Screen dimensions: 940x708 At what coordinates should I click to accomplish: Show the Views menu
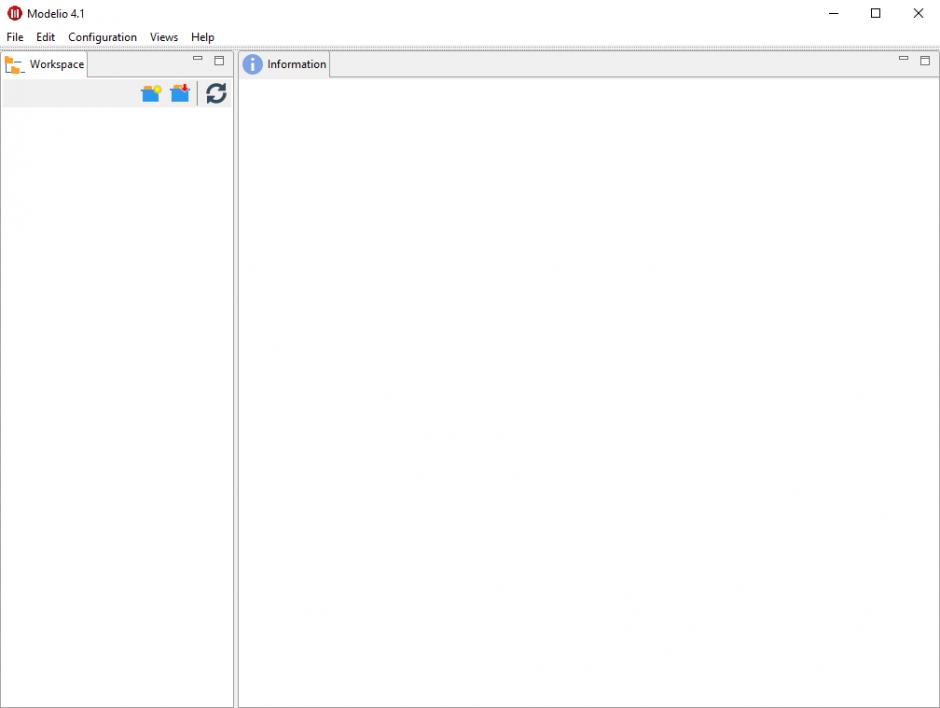(164, 37)
